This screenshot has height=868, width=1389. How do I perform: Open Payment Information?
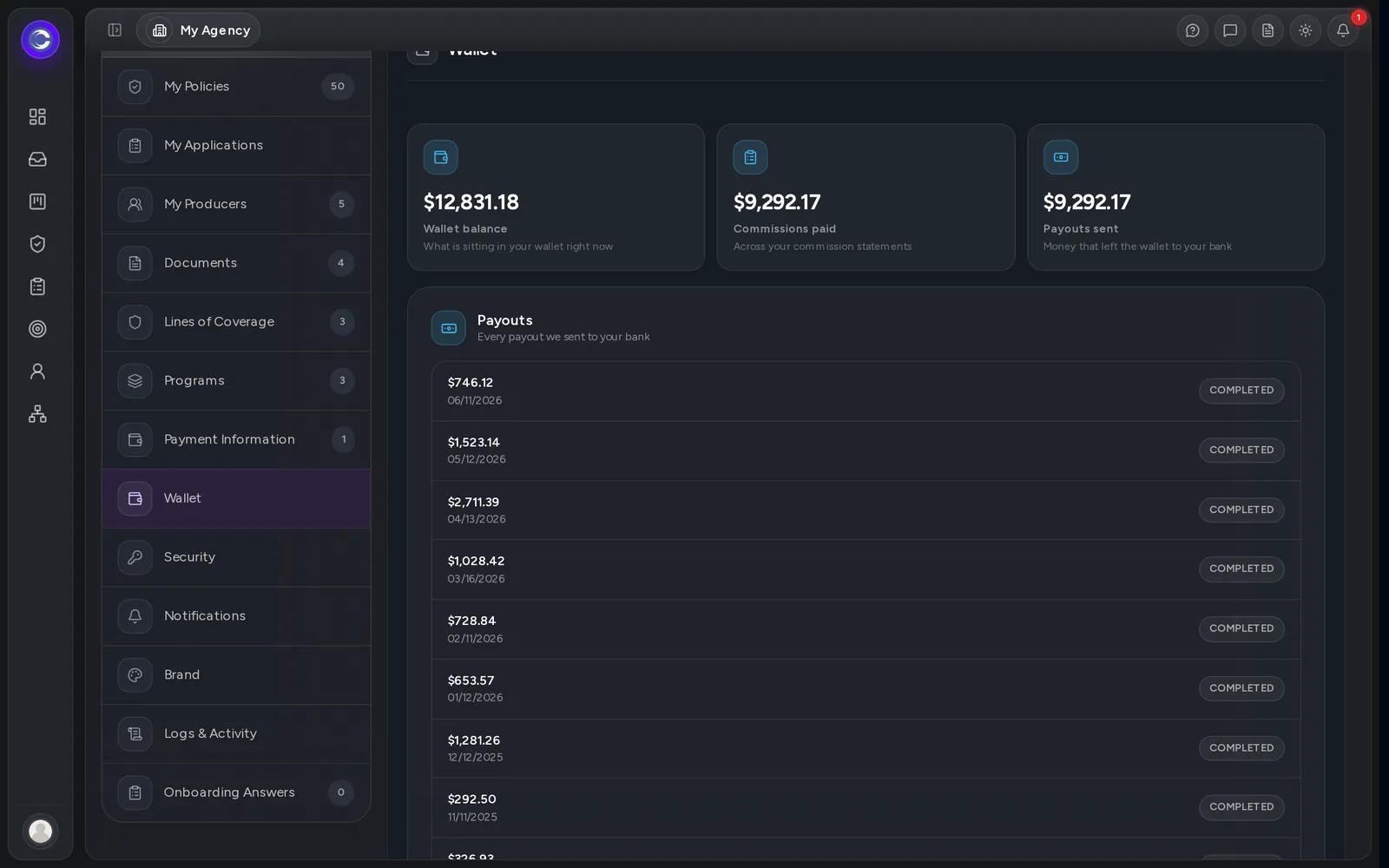(x=236, y=440)
